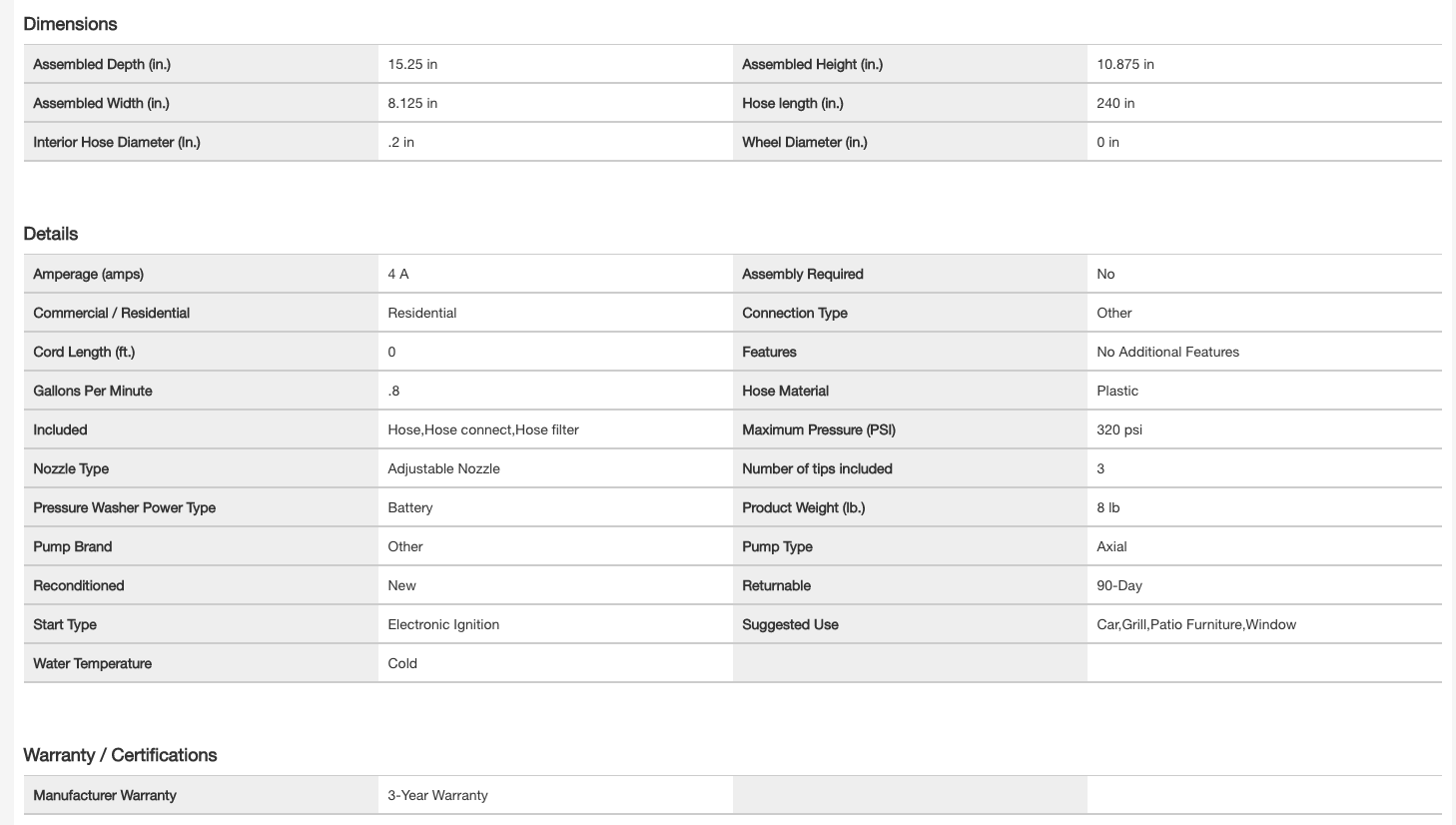The height and width of the screenshot is (825, 1456).
Task: Select the Pump Type value Axial
Action: pos(1111,546)
